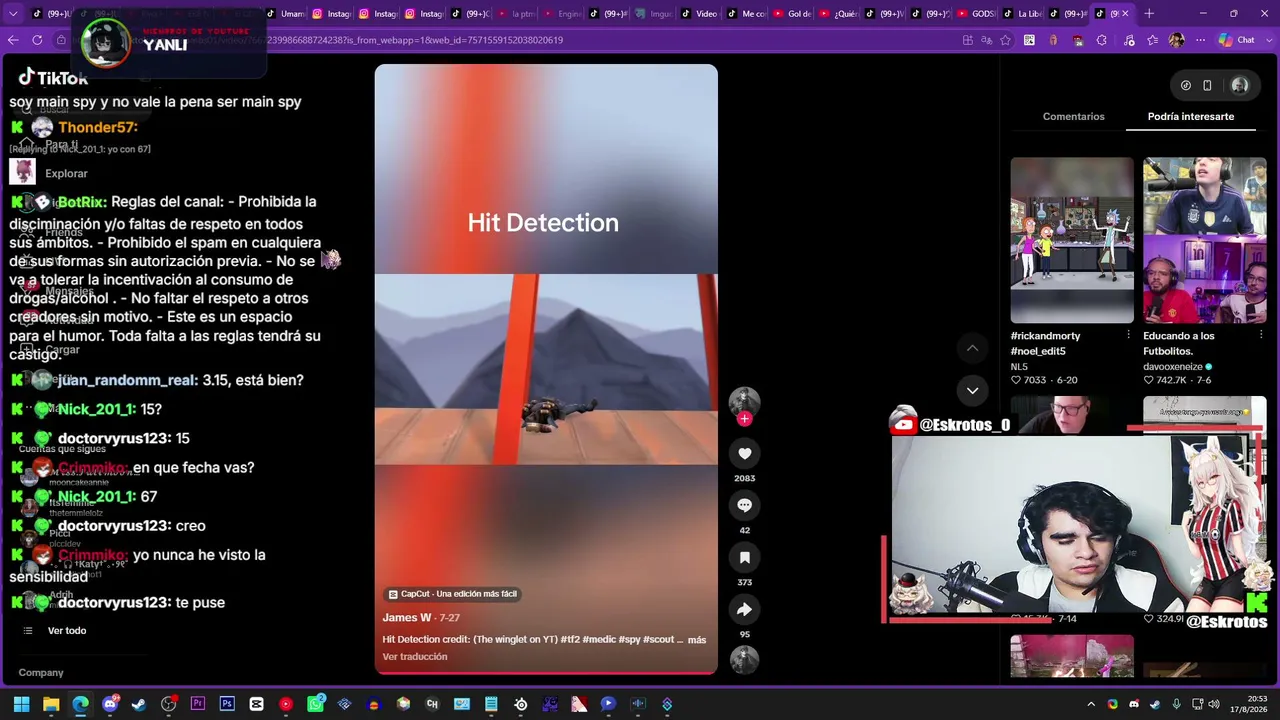Open File Explorer from the taskbar
This screenshot has width=1280, height=720.
(51, 704)
